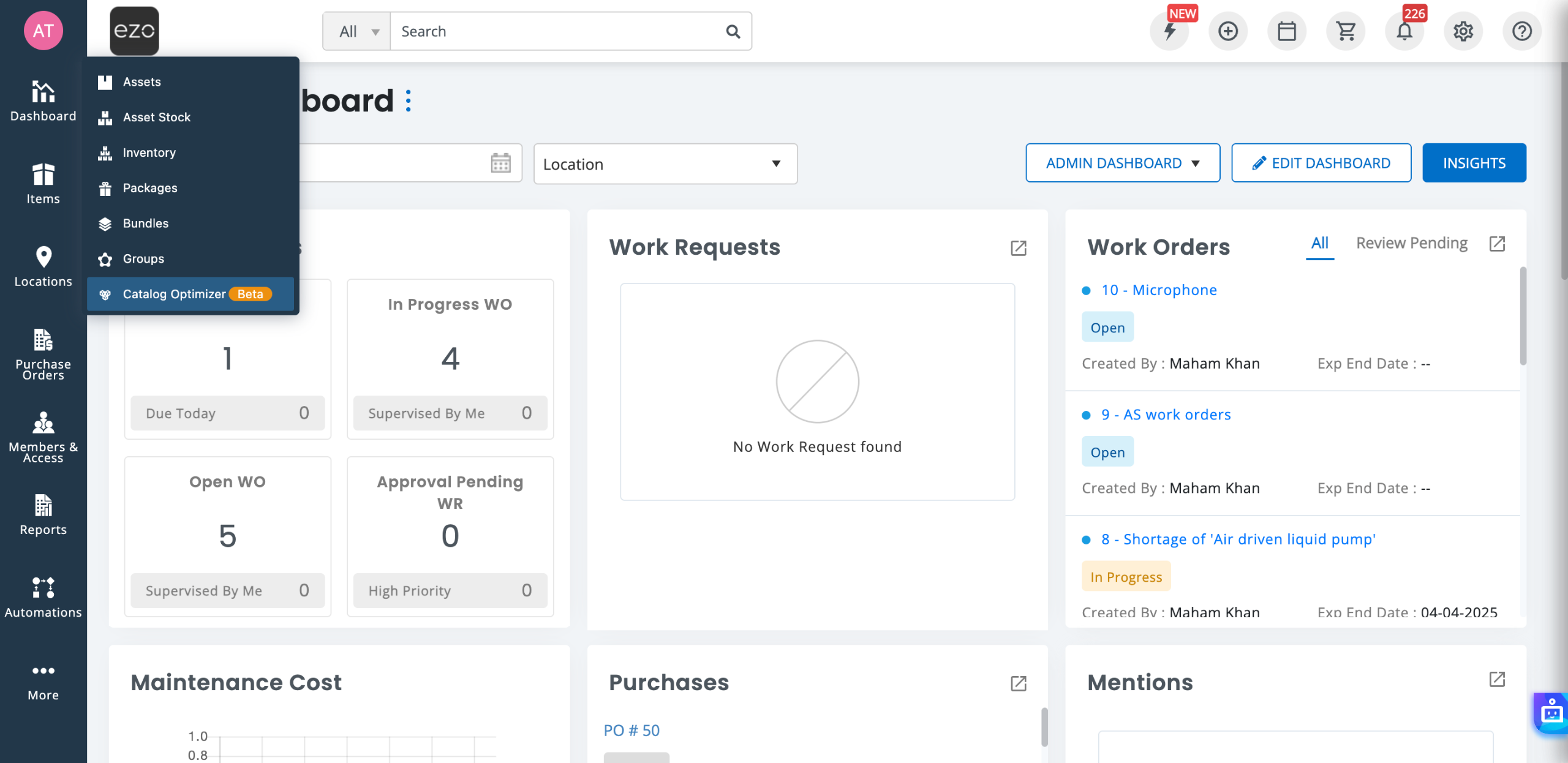Switch to Review Pending tab

pos(1411,243)
